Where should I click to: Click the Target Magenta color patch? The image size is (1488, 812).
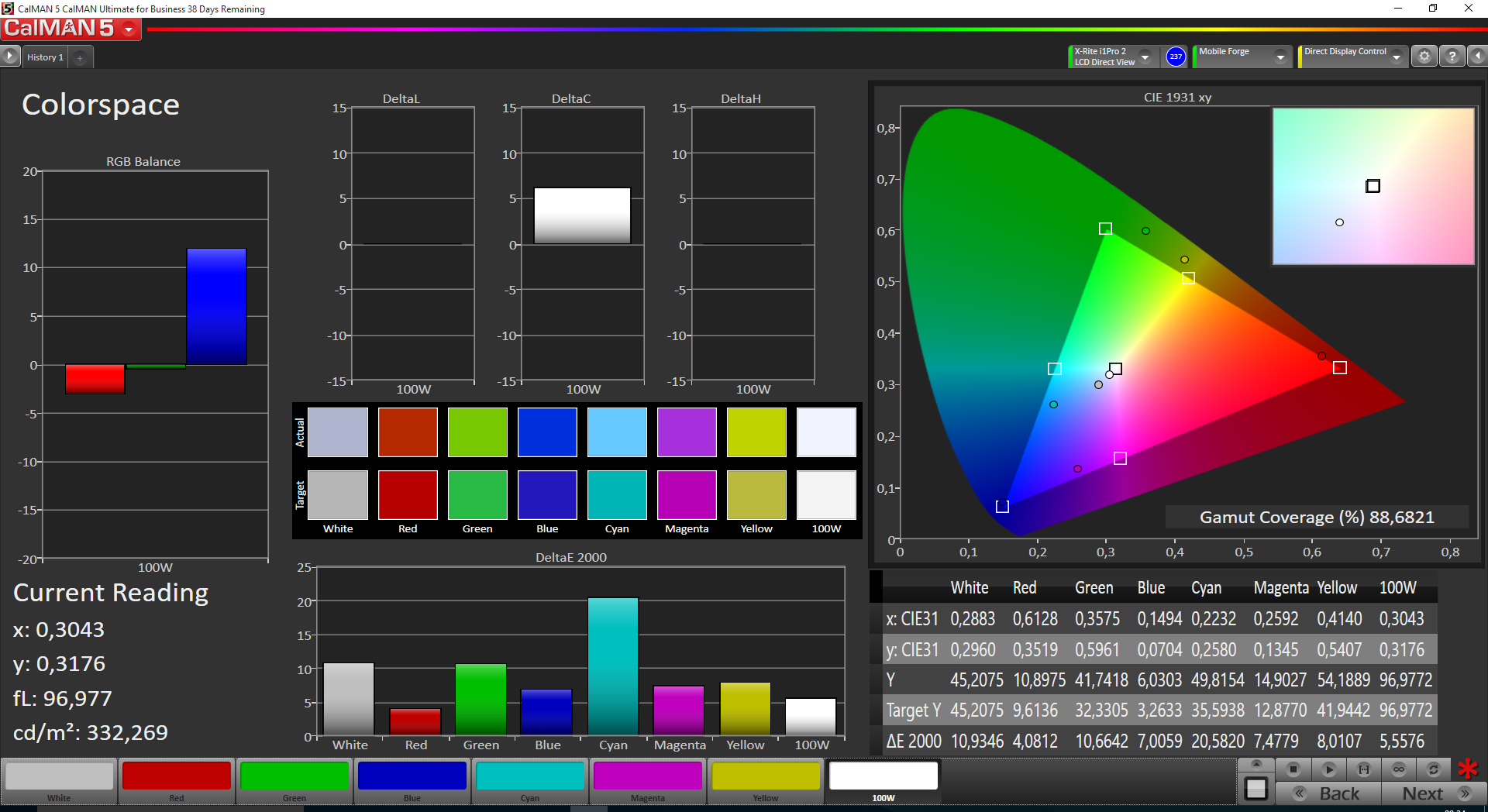tap(687, 494)
